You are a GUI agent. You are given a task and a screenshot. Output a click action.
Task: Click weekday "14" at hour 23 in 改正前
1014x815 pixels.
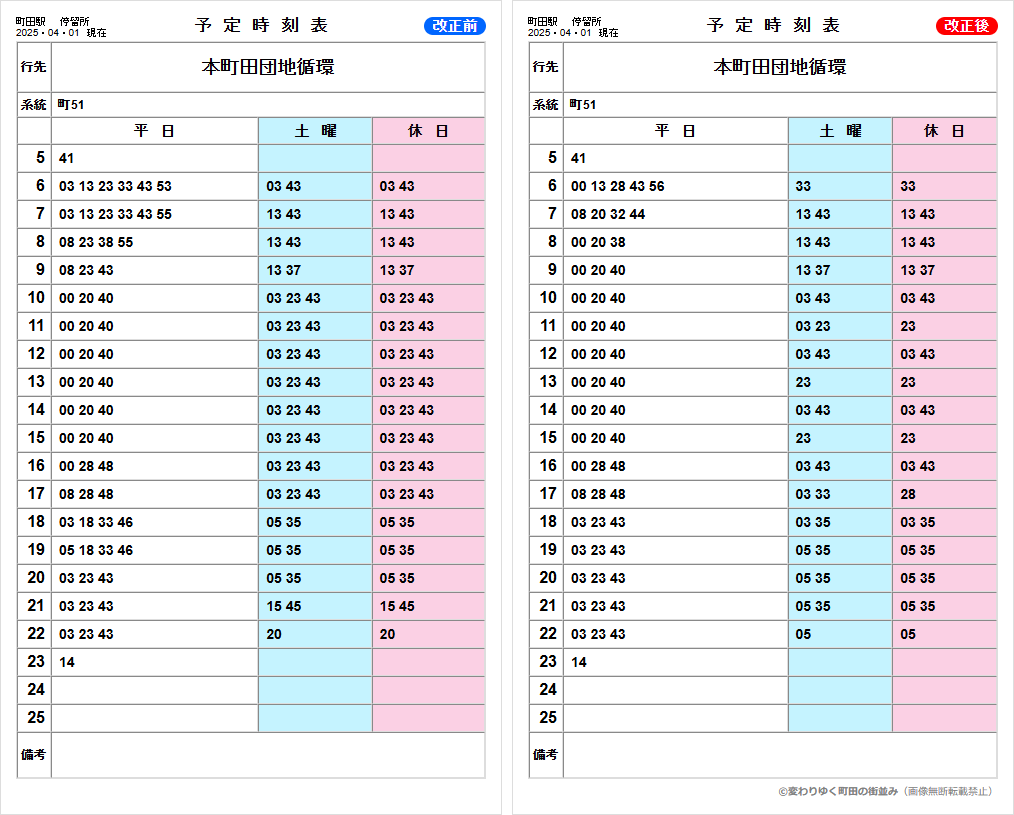click(67, 662)
